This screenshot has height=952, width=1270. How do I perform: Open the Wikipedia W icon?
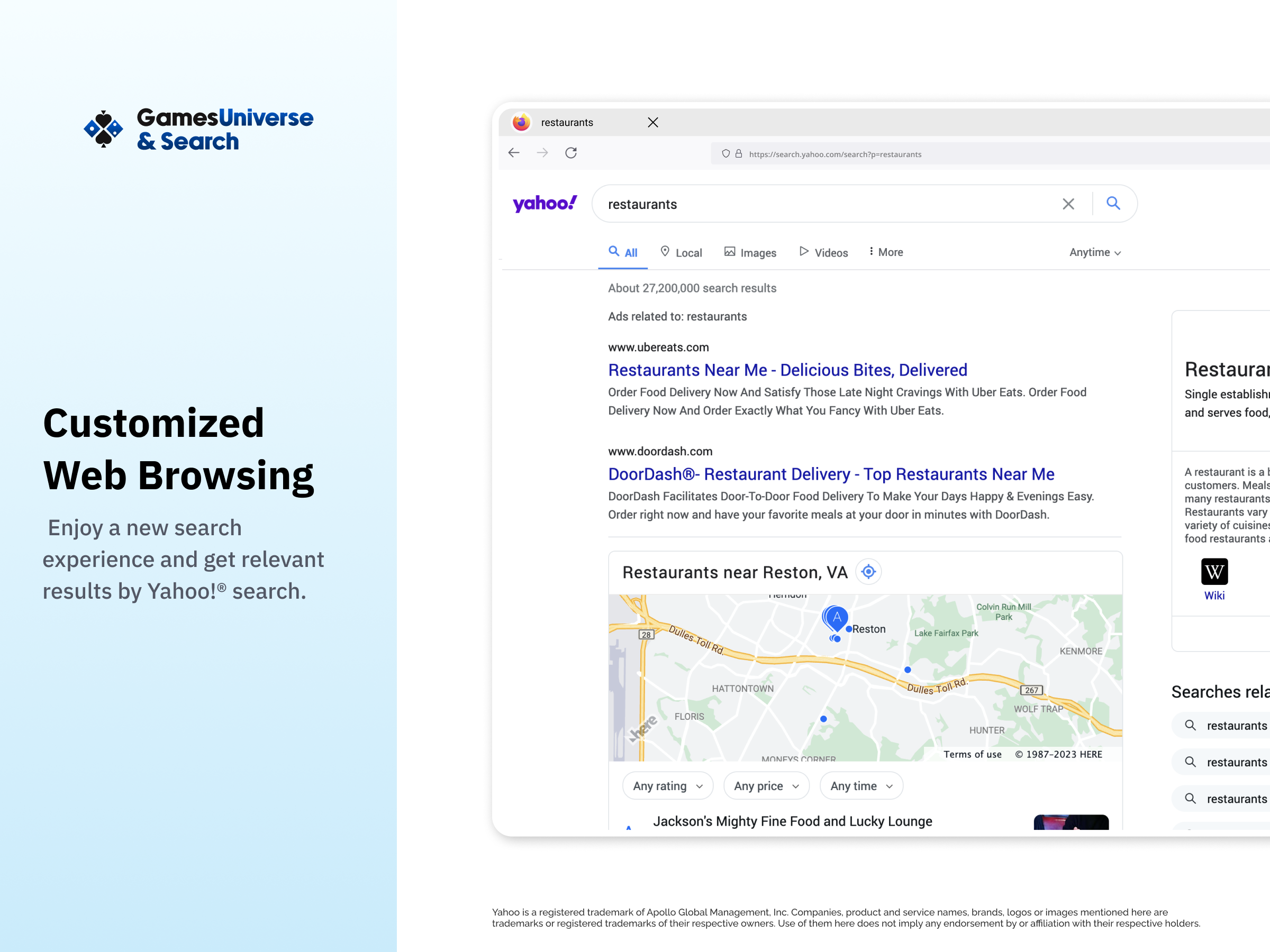(x=1214, y=572)
